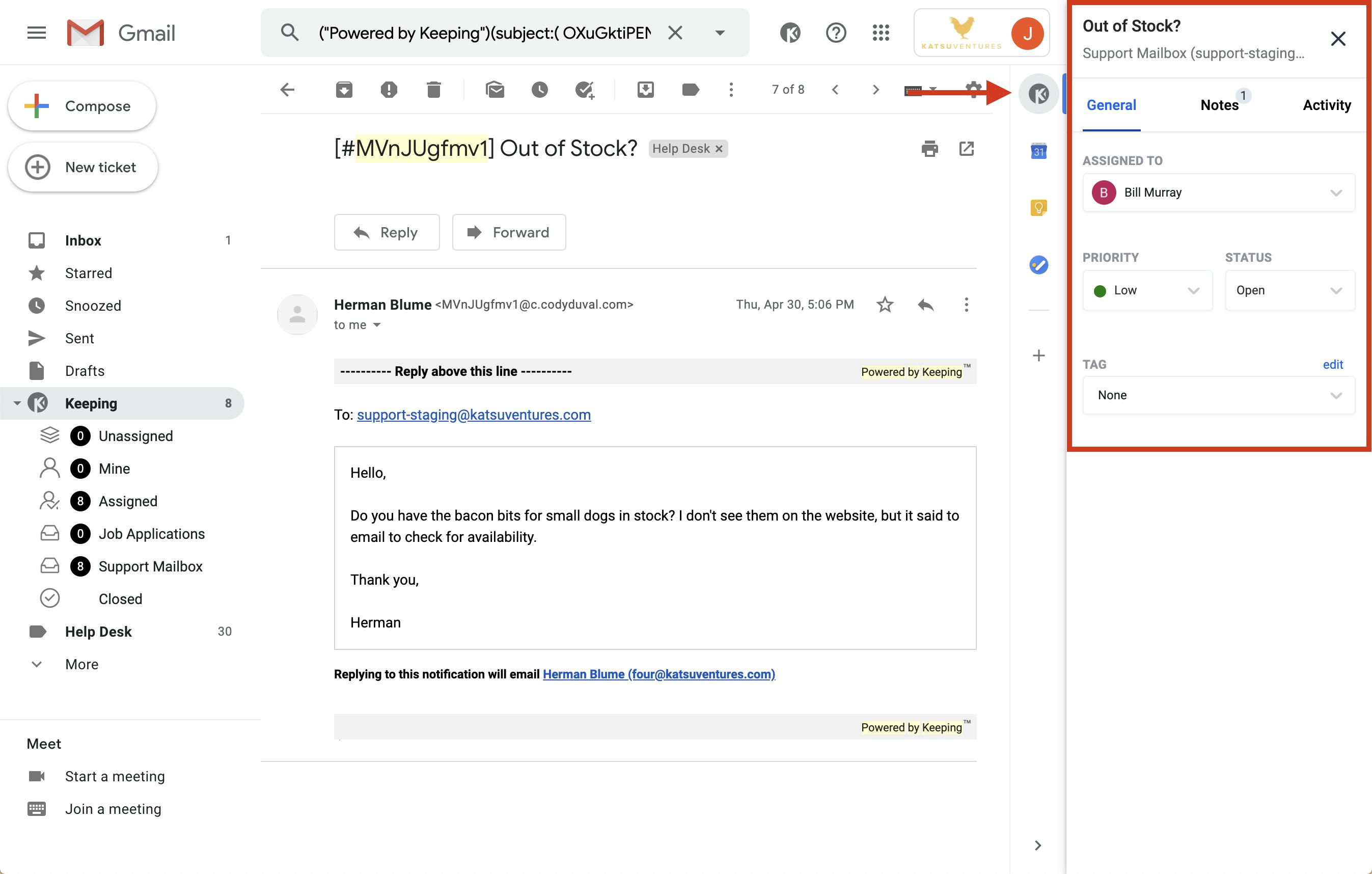Remove the Help Desk label with its X
1372x874 pixels.
point(719,149)
